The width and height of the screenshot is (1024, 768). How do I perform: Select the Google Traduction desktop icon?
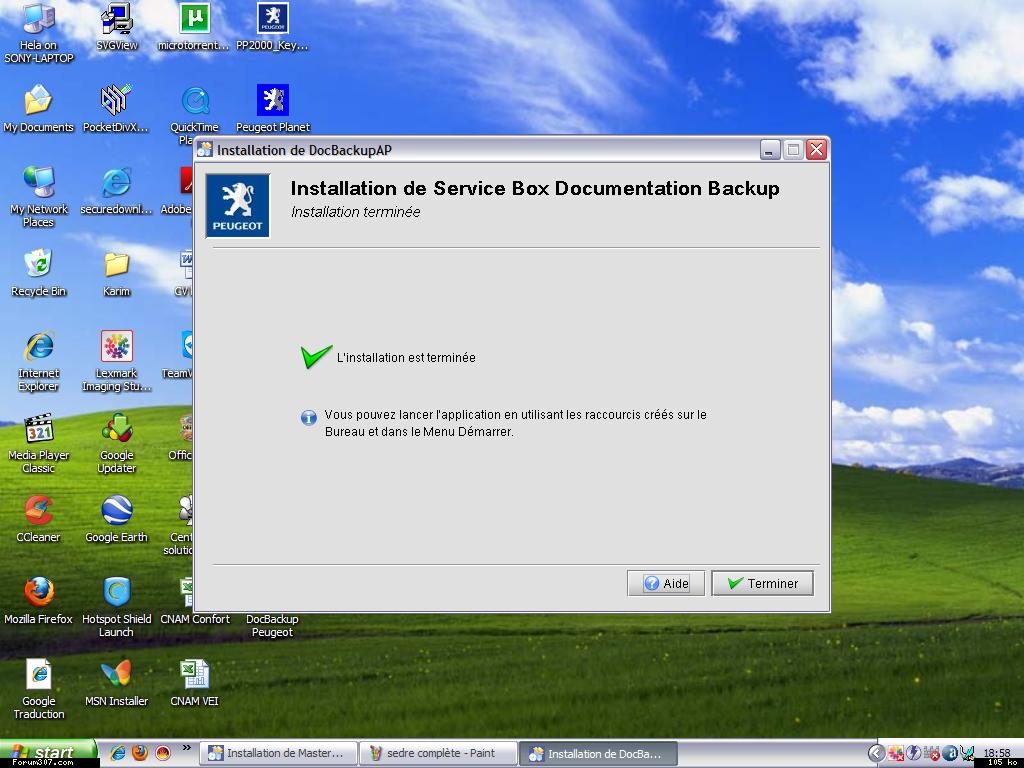click(39, 689)
